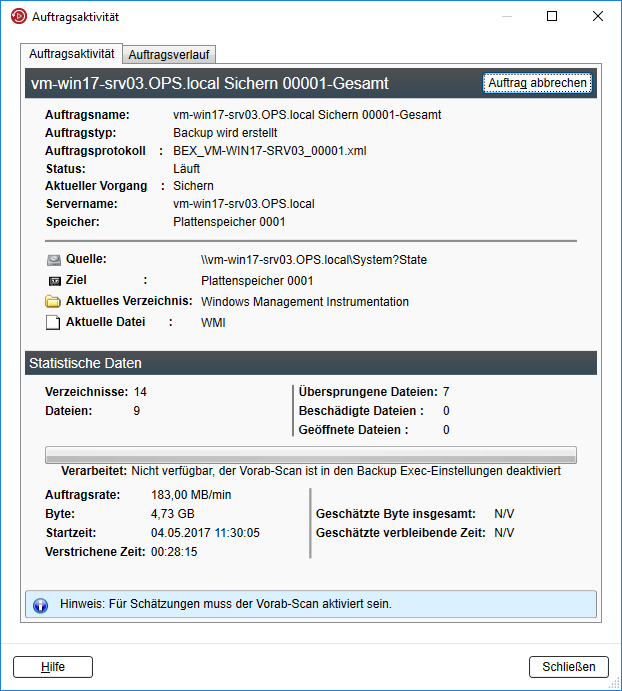Click the backup progress bar

point(310,454)
